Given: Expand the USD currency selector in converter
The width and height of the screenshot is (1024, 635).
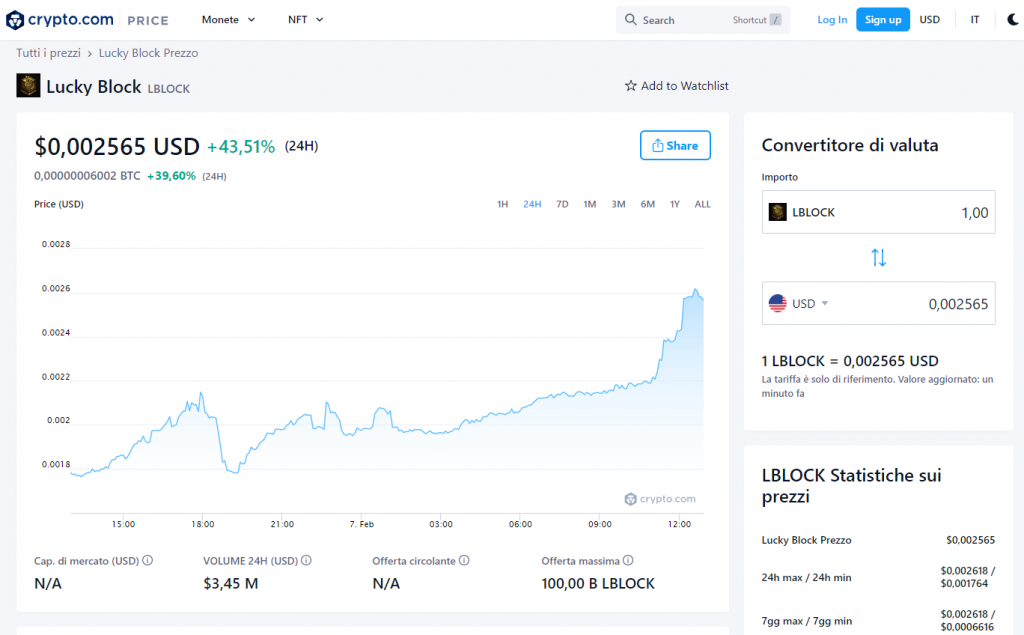Looking at the screenshot, I should click(x=810, y=303).
